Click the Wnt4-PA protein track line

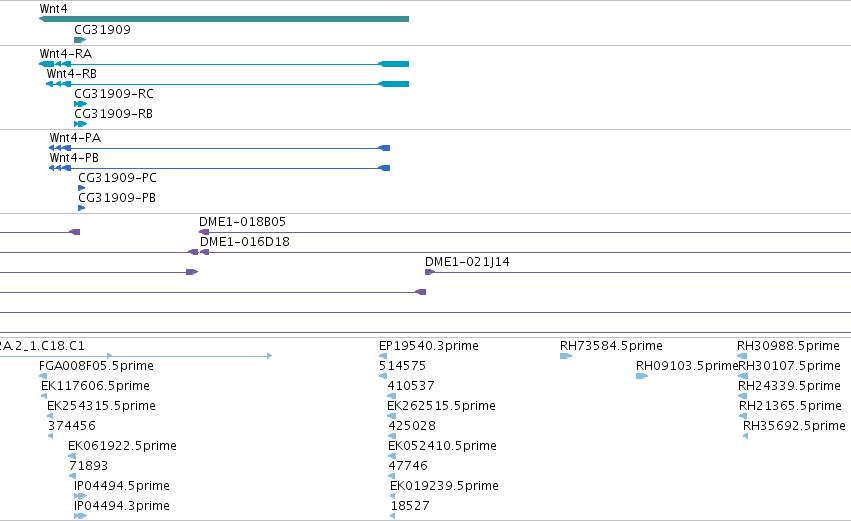219,148
